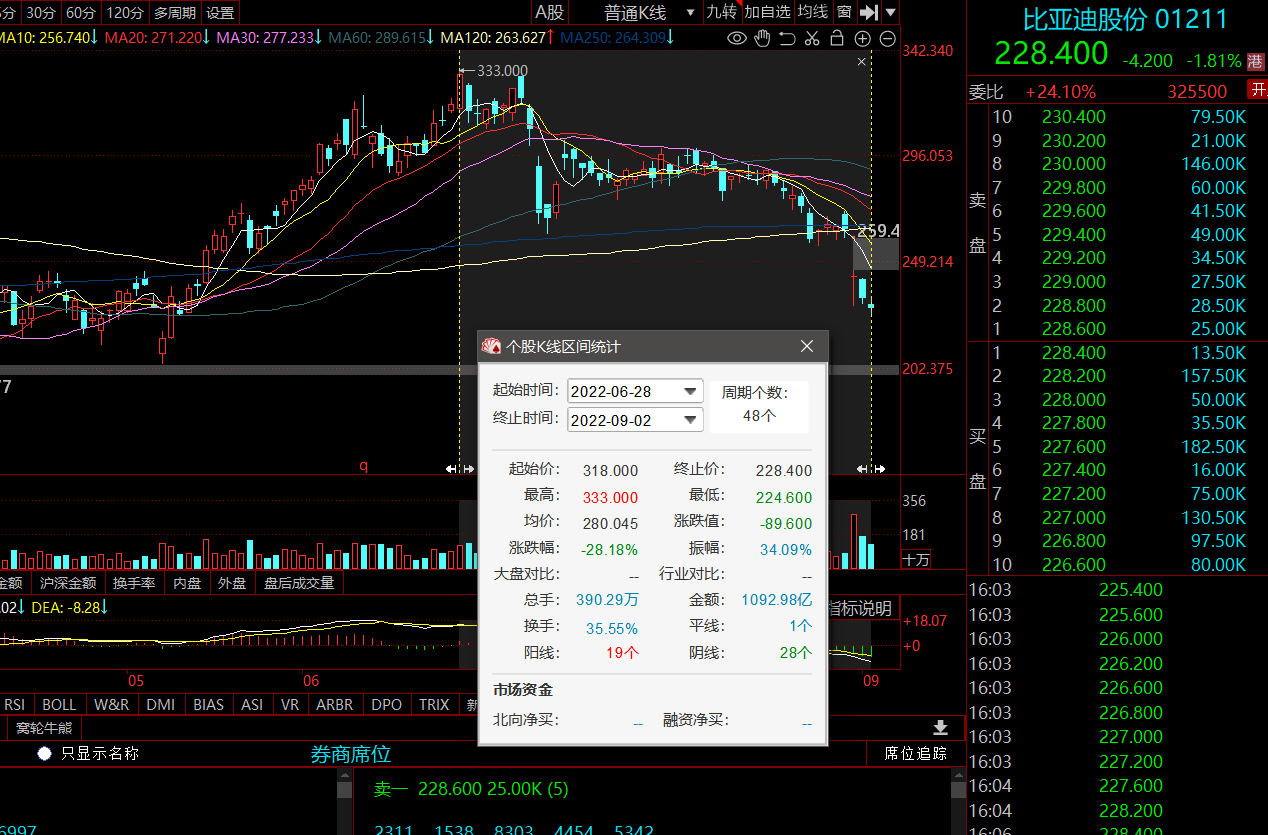This screenshot has height=835, width=1268.
Task: Click the 卖一 228.600 25.00K row
Action: point(471,789)
